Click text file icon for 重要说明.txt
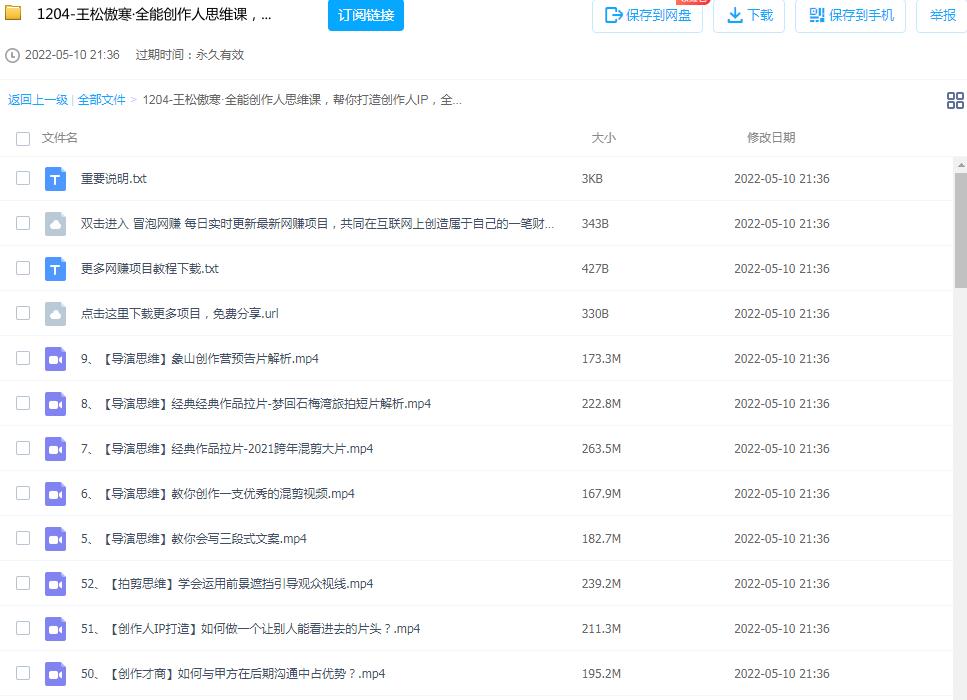Viewport: 967px width, 700px height. tap(56, 179)
